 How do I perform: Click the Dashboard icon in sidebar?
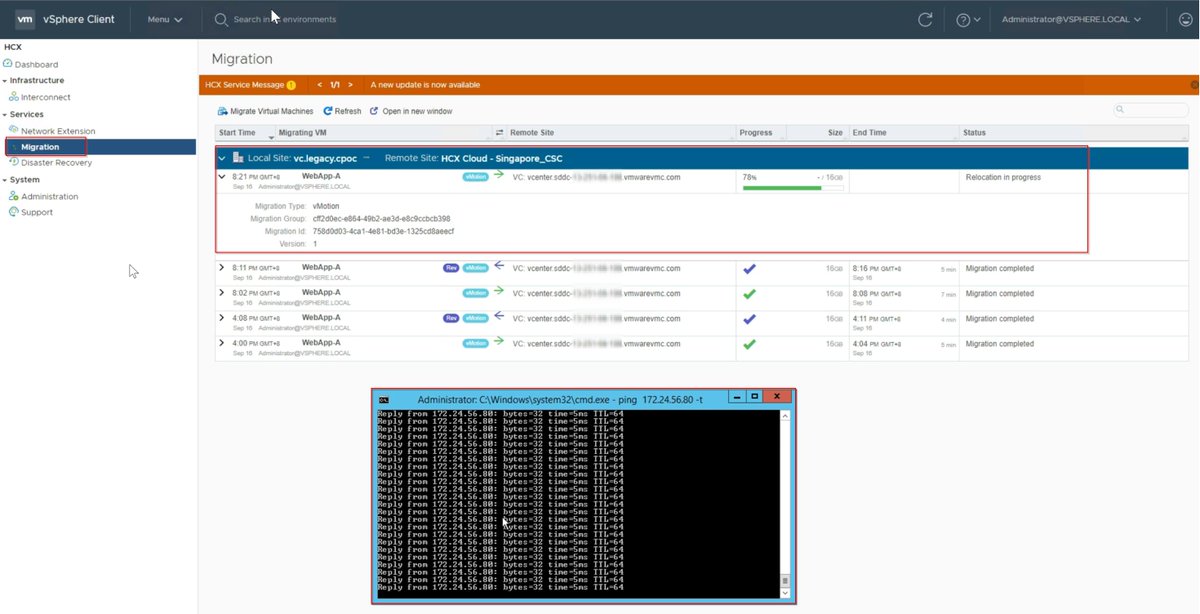8,63
